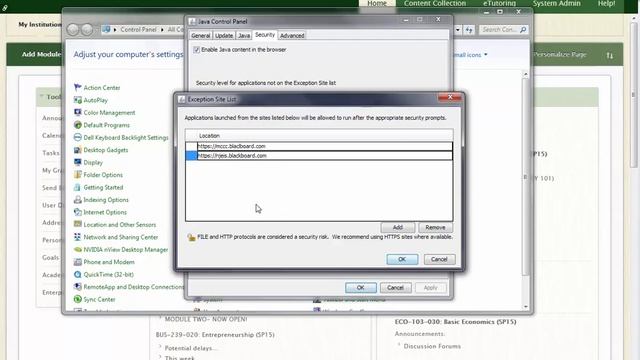This screenshot has height=360, width=640.
Task: Close the Exception Site List dialog
Action: [450, 98]
